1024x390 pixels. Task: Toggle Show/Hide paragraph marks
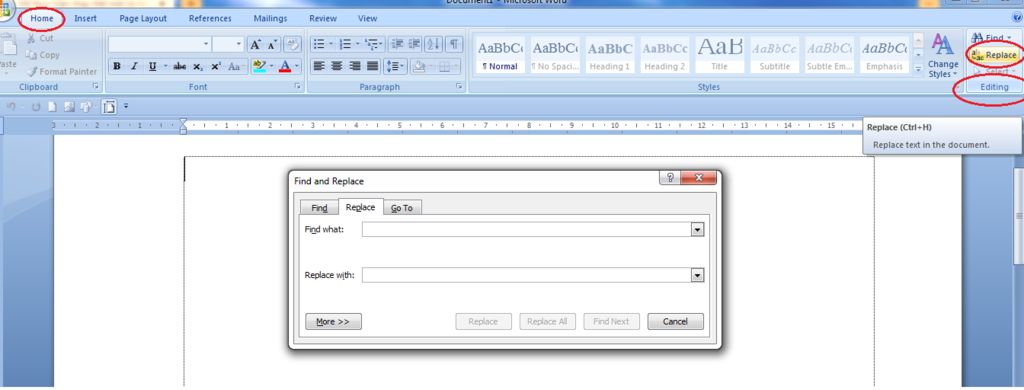pyautogui.click(x=454, y=44)
